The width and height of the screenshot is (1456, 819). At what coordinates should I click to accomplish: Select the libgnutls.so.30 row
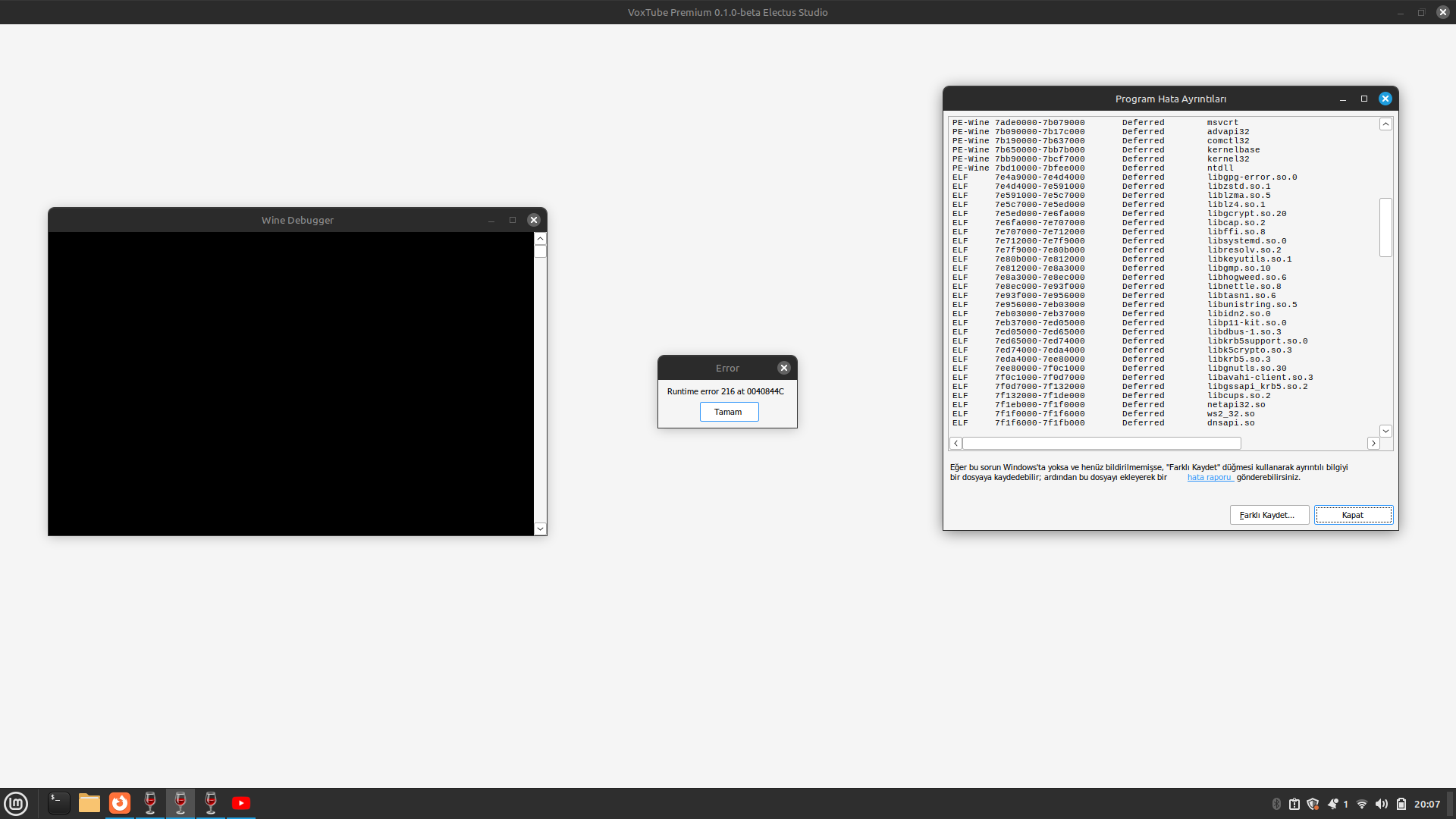coord(1119,369)
